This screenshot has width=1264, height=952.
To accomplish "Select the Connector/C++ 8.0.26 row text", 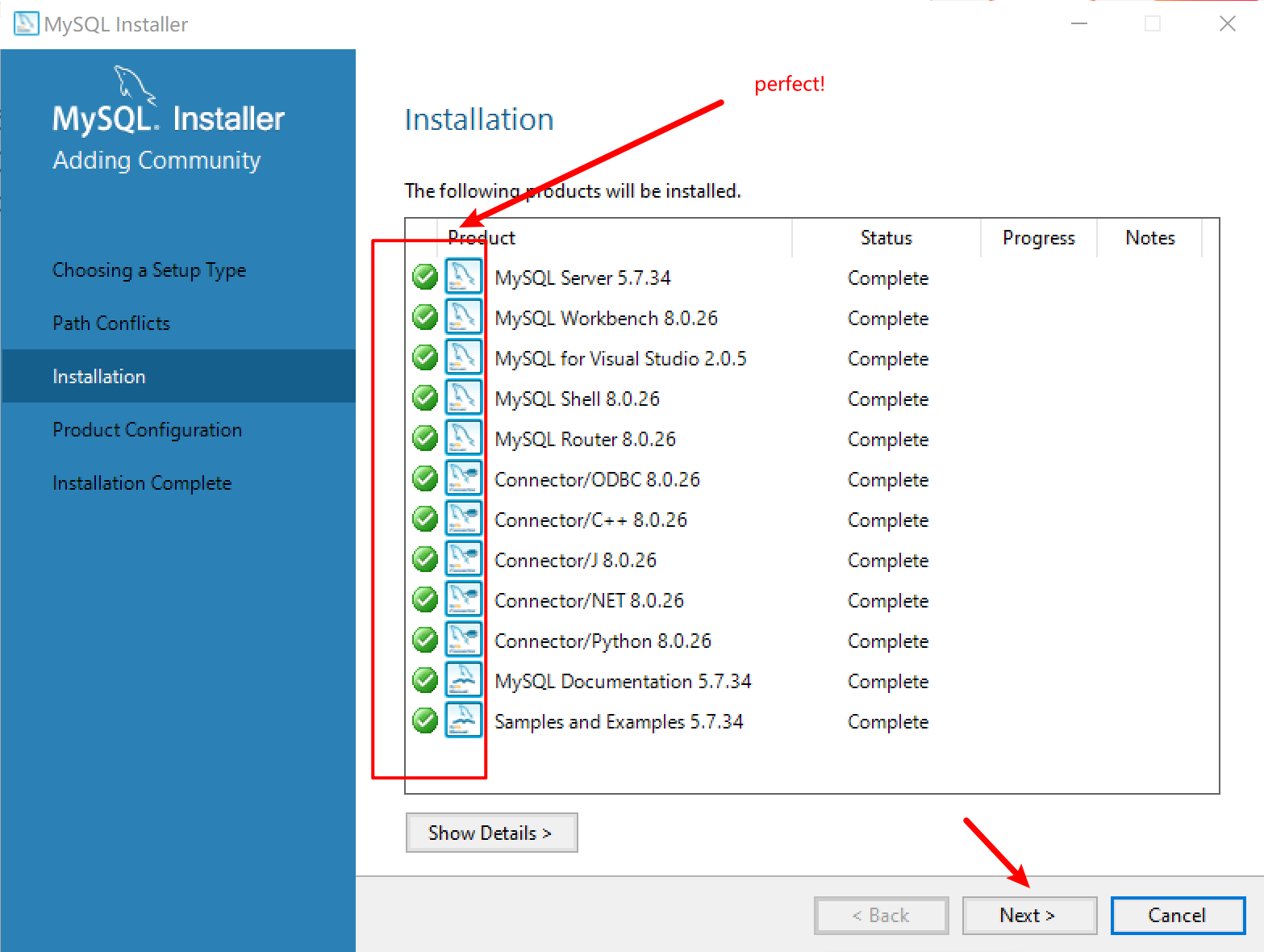I will click(590, 520).
